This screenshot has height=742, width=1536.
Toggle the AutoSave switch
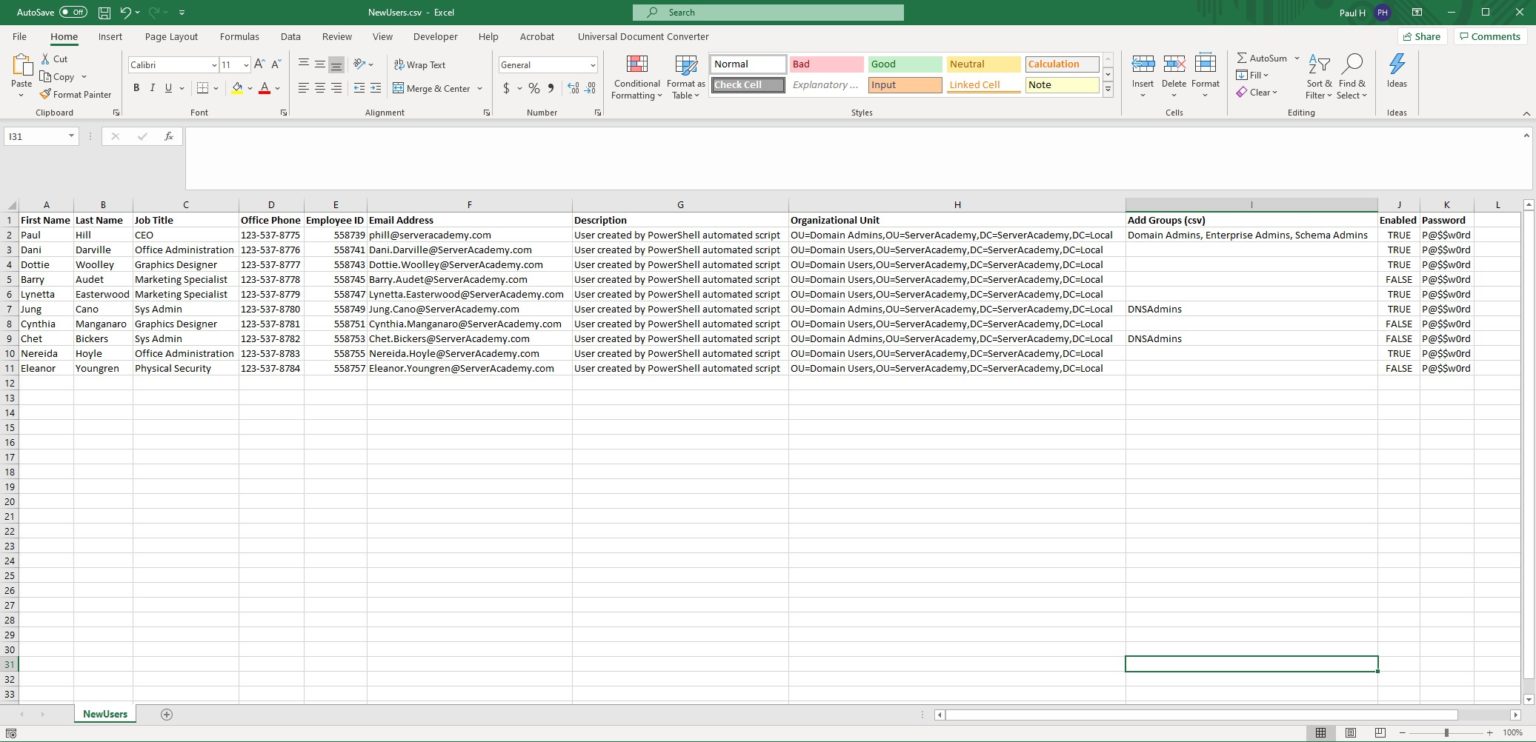[x=73, y=12]
